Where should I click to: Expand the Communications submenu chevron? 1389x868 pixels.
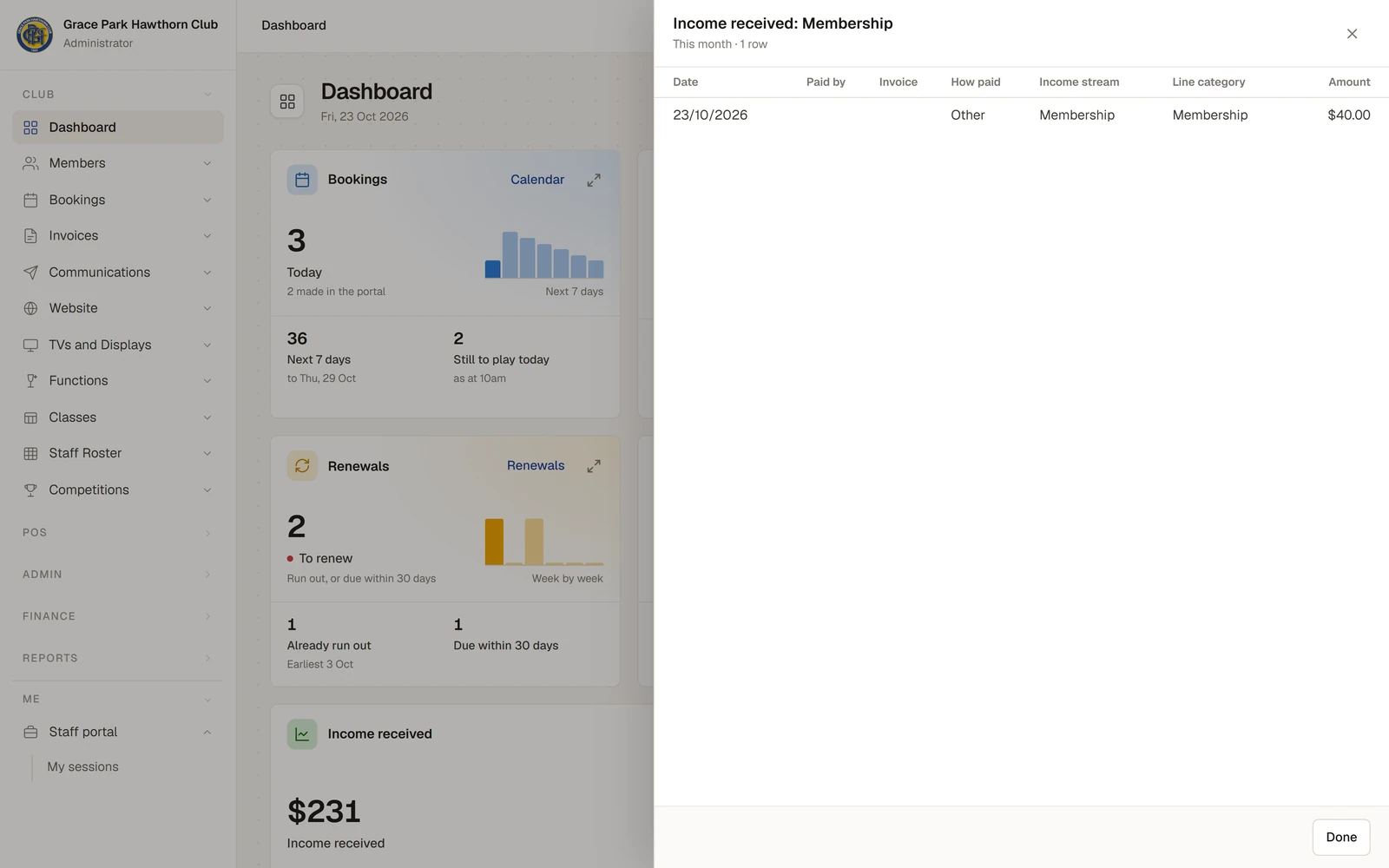tap(207, 273)
